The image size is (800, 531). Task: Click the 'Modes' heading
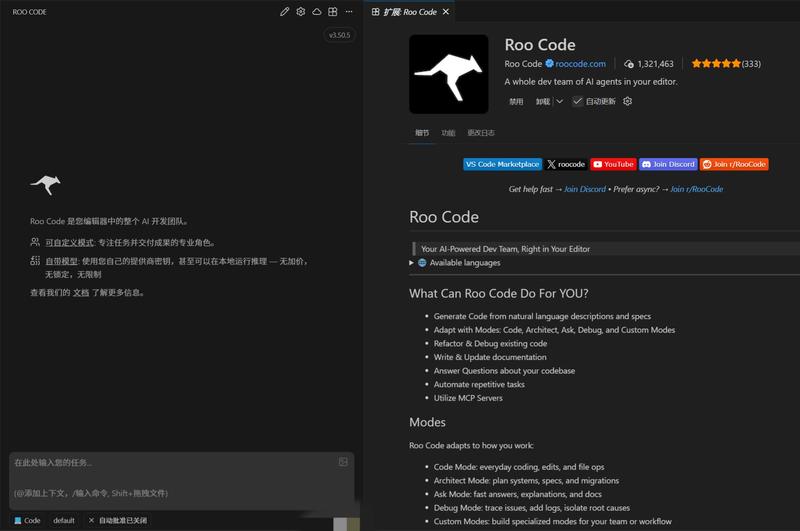click(x=427, y=422)
